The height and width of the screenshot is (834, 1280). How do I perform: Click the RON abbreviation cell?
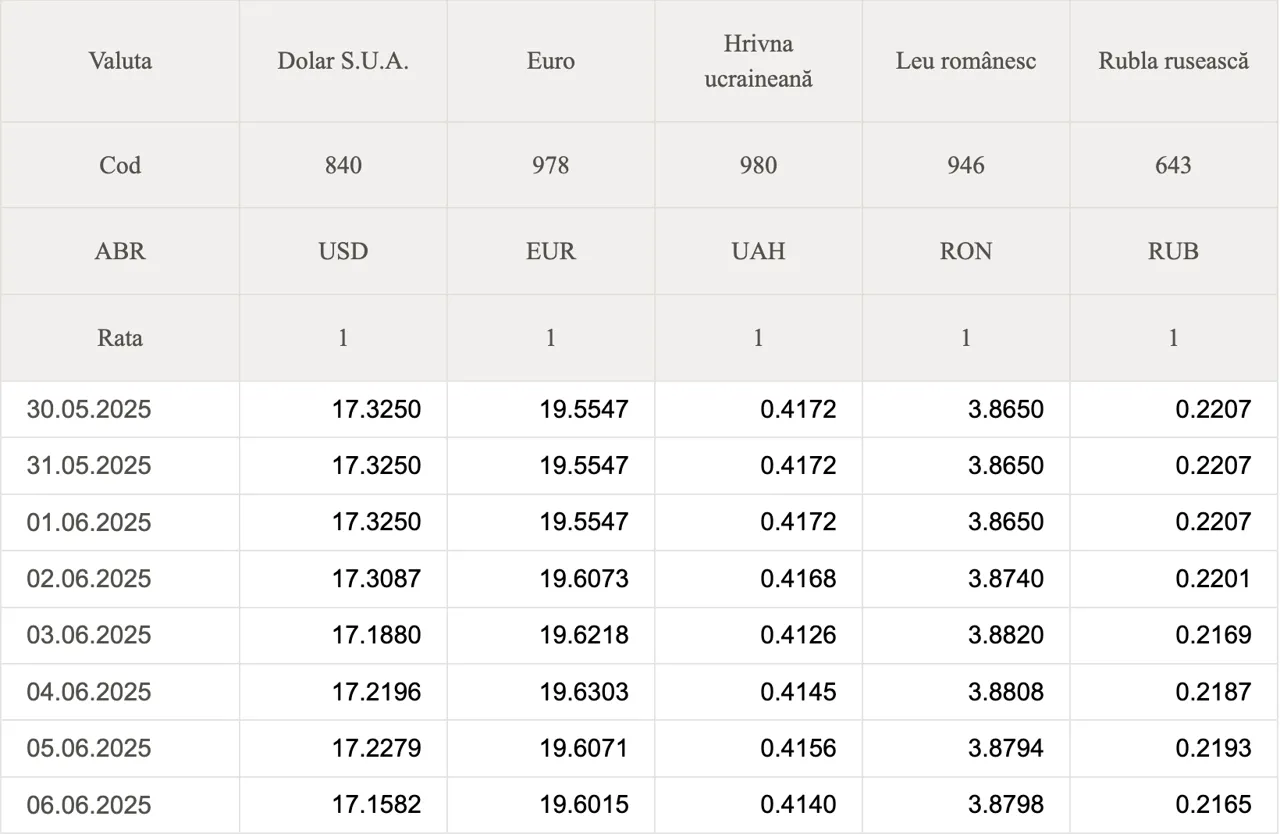[966, 251]
